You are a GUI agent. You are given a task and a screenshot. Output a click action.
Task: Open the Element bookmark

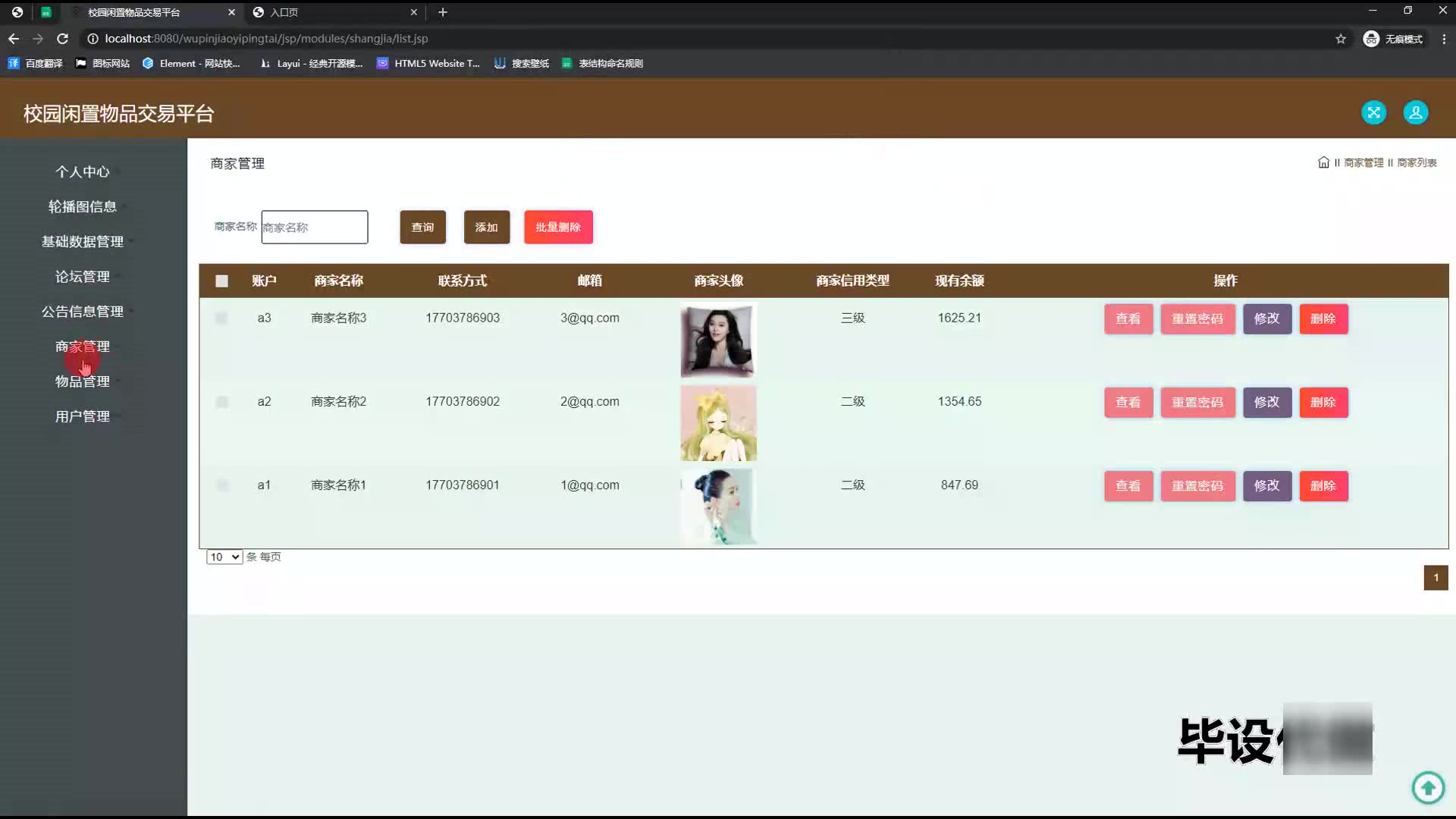point(191,64)
